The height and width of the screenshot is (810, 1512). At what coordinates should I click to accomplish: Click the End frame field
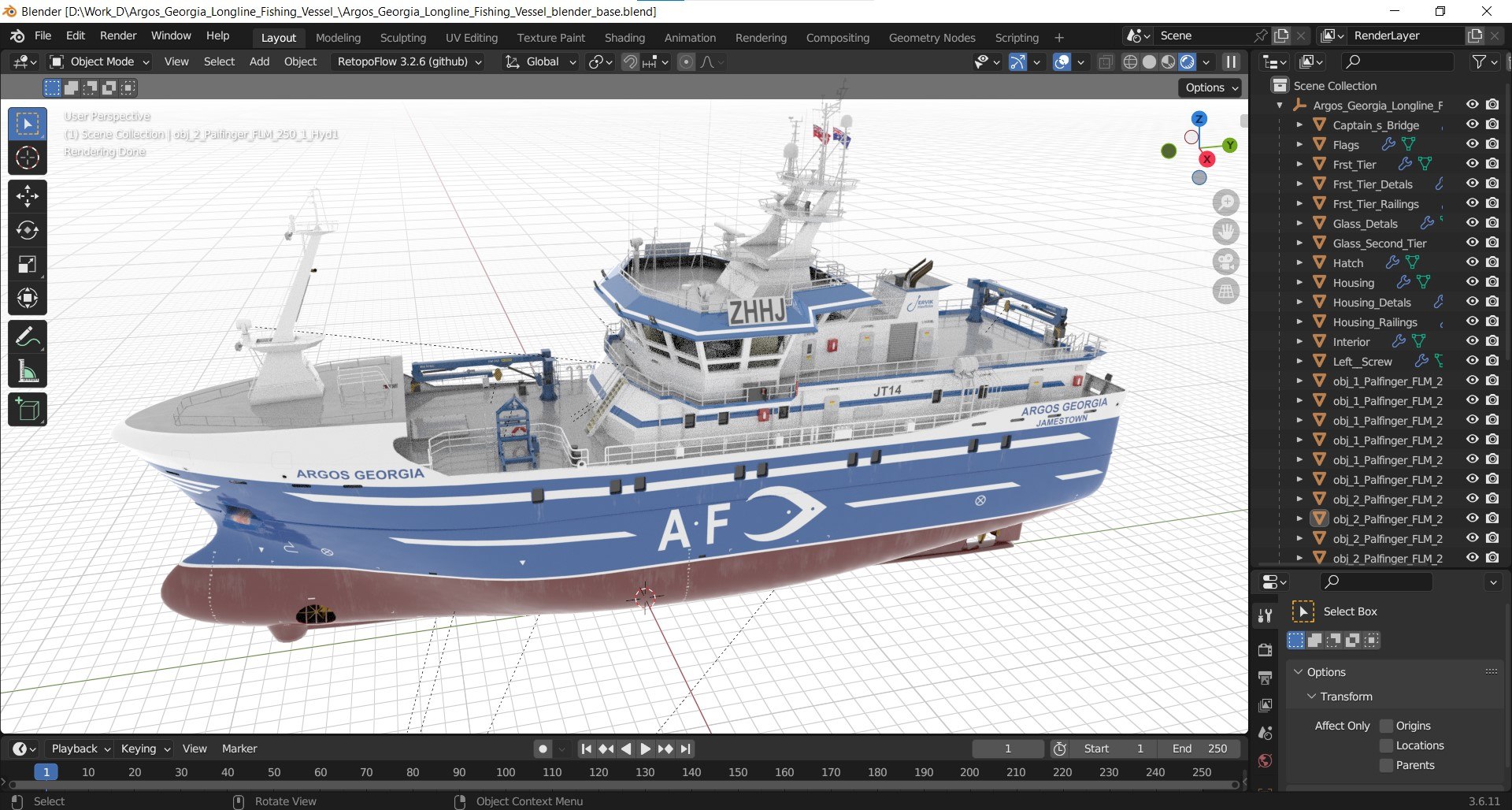pos(1199,749)
